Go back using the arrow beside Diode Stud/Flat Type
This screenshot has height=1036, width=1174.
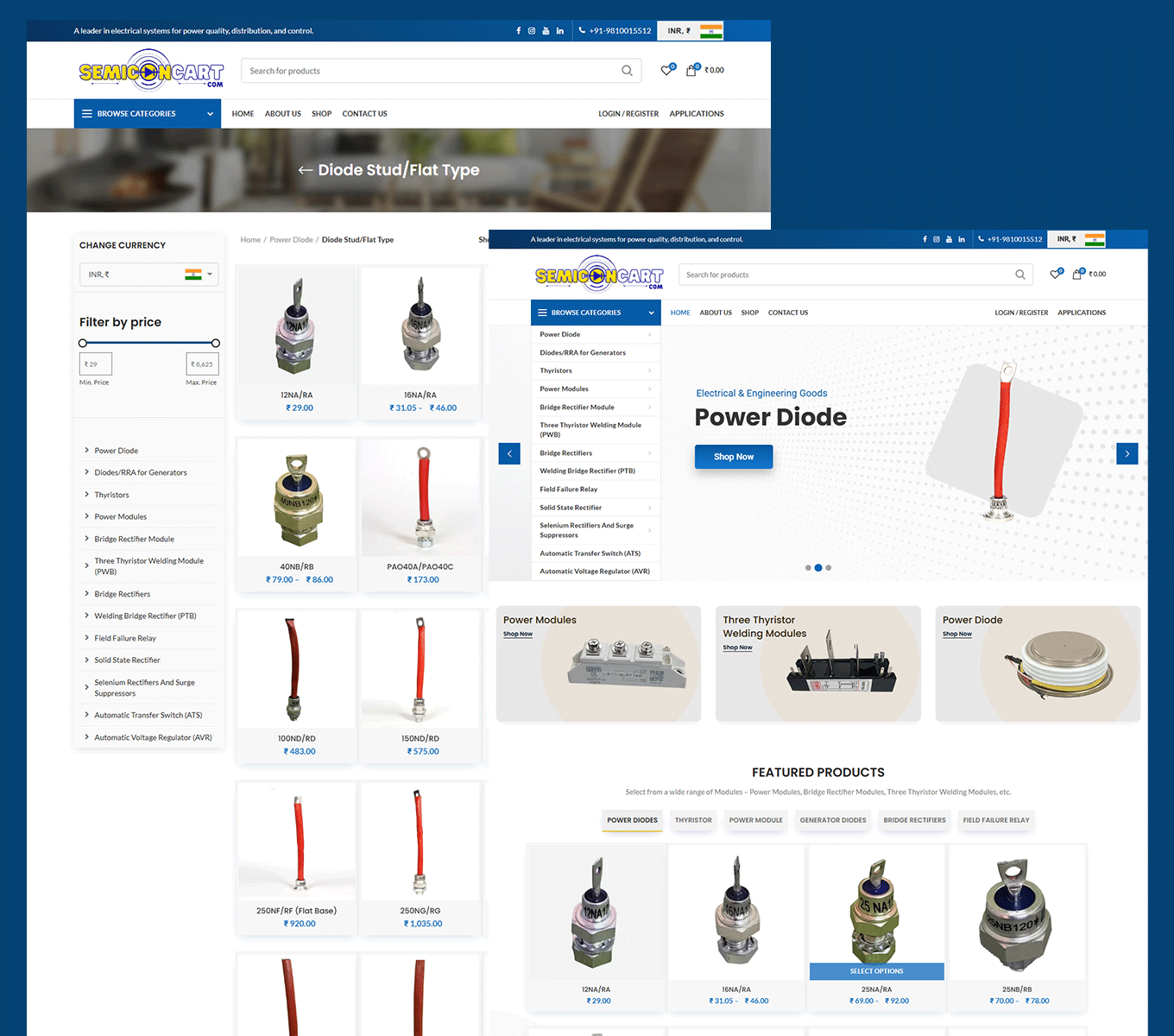tap(305, 170)
